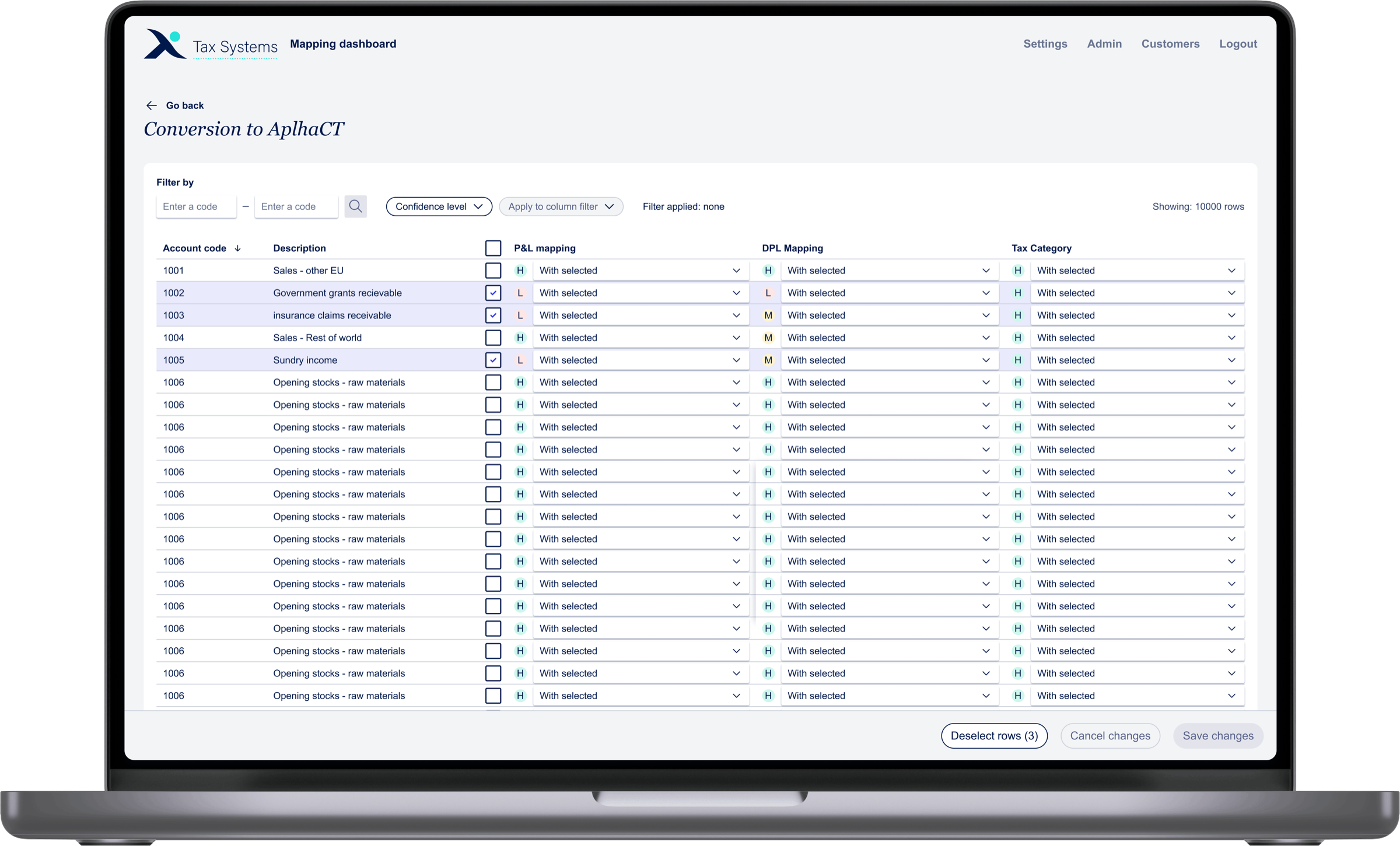This screenshot has height=846, width=1400.
Task: Click the first Enter a code field
Action: coord(196,206)
